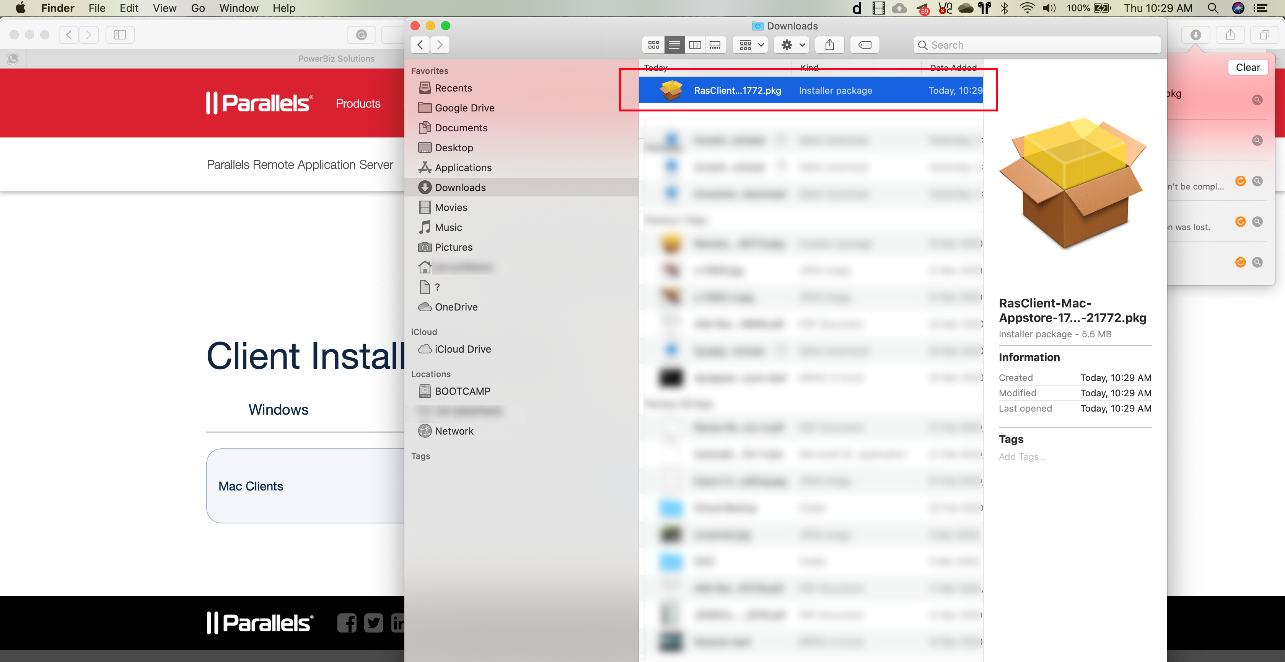The height and width of the screenshot is (662, 1285).
Task: Click the Finder edit tags button
Action: pos(865,45)
